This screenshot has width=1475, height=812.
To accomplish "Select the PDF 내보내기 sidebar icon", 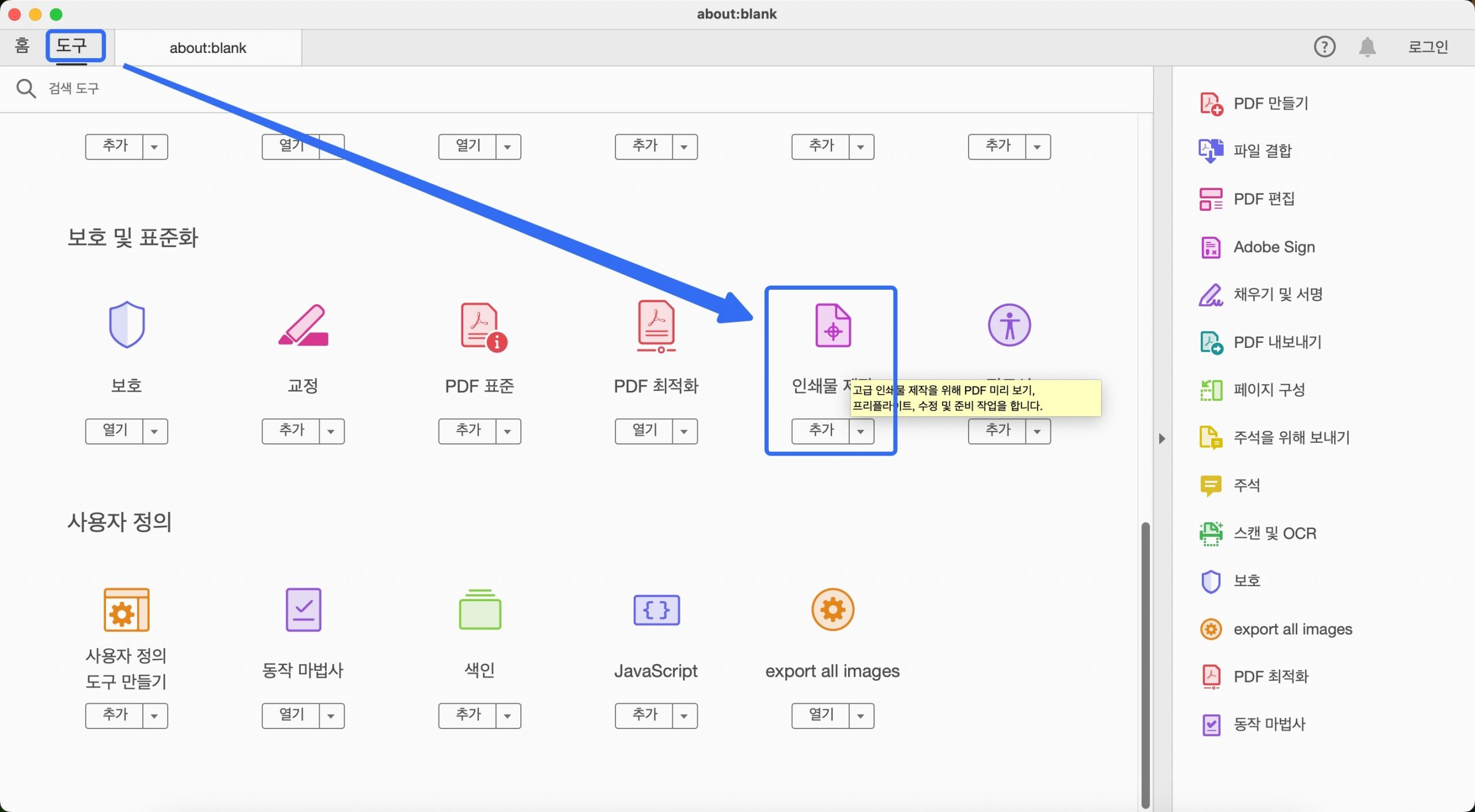I will [x=1211, y=343].
